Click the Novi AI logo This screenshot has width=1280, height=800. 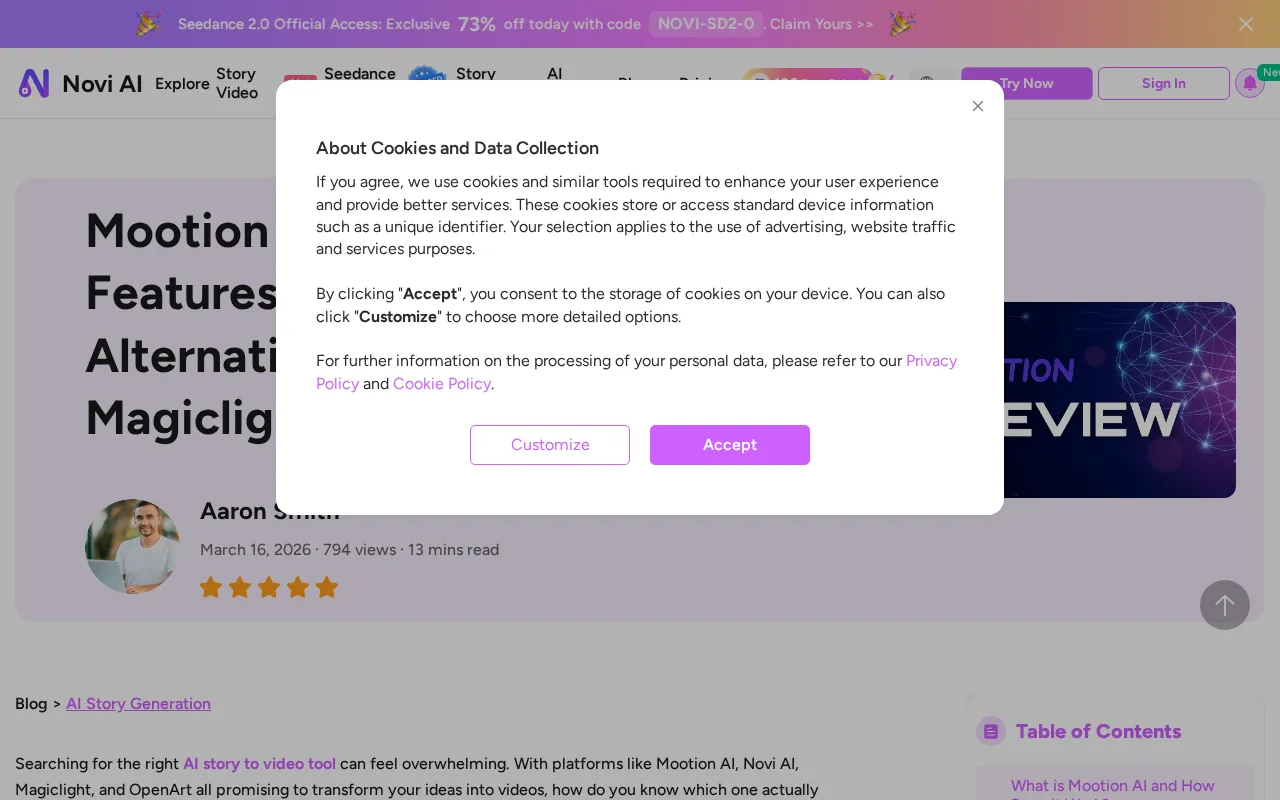pyautogui.click(x=80, y=84)
